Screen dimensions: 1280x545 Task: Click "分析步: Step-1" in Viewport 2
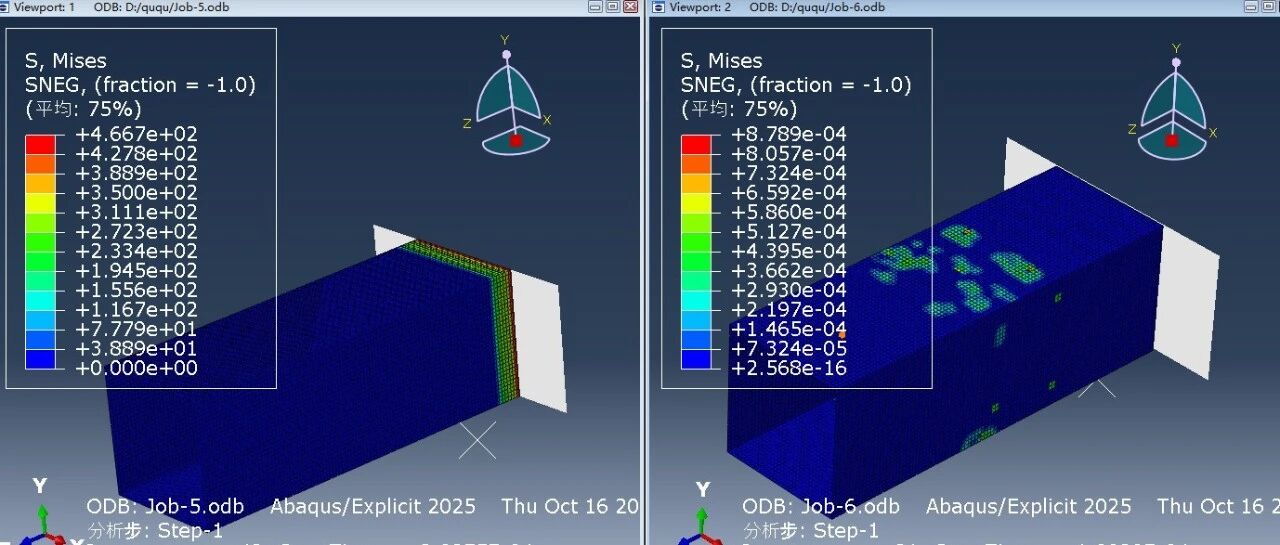pos(811,530)
